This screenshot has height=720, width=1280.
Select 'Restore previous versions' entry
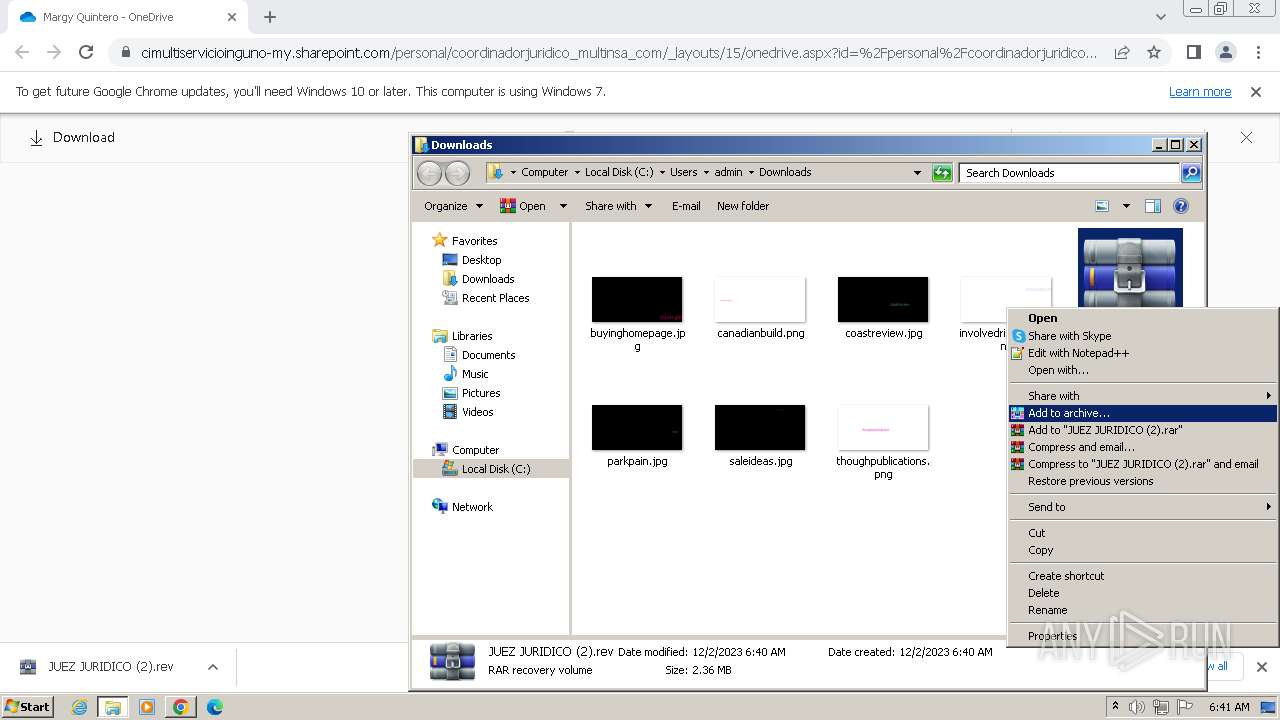pos(1142,481)
